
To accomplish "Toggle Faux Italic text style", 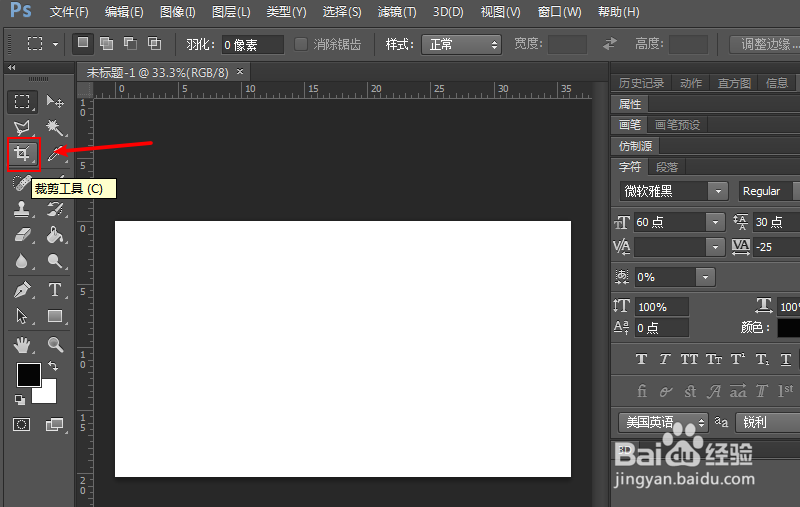I will click(x=665, y=360).
